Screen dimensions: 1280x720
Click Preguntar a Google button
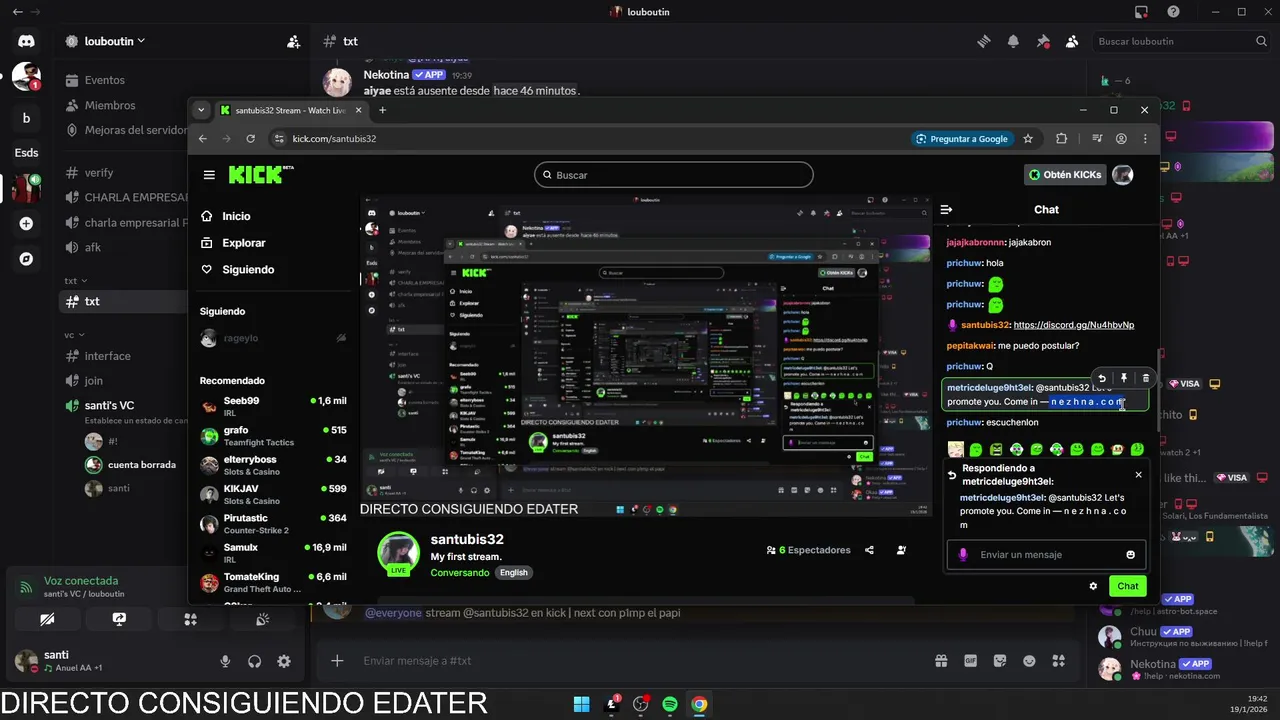point(961,139)
